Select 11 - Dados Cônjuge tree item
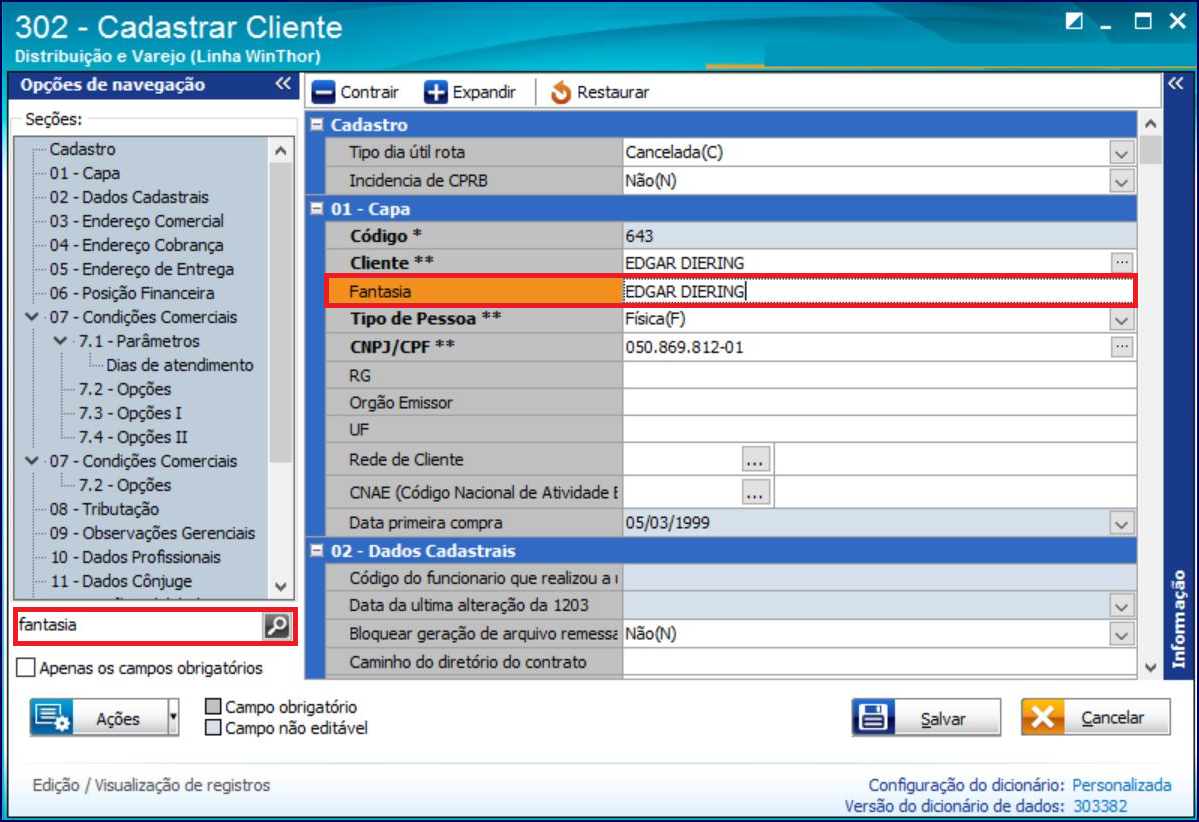Screen dimensions: 1199x822 pos(121,581)
